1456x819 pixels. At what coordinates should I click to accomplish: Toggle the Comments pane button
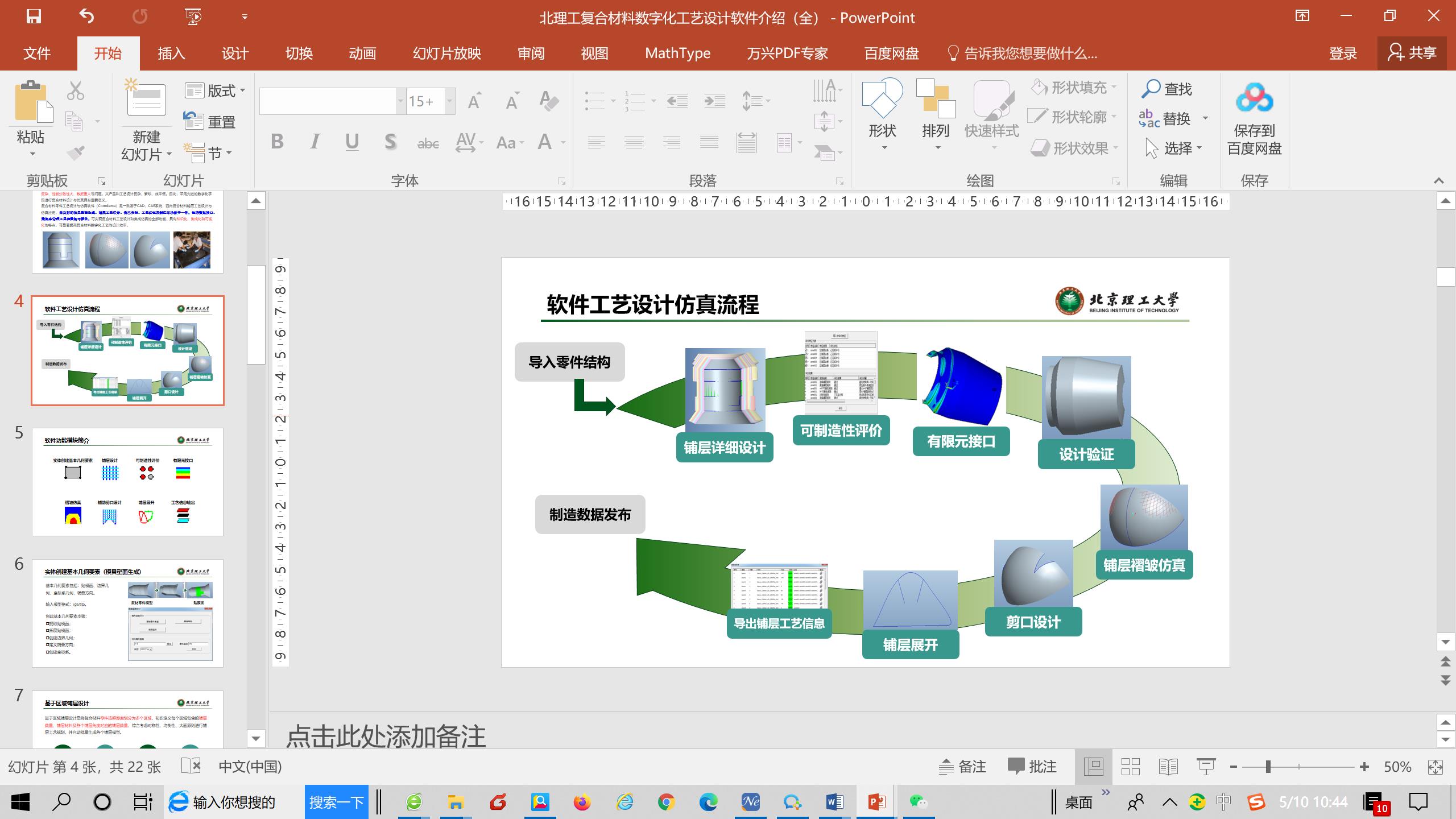[x=1032, y=767]
